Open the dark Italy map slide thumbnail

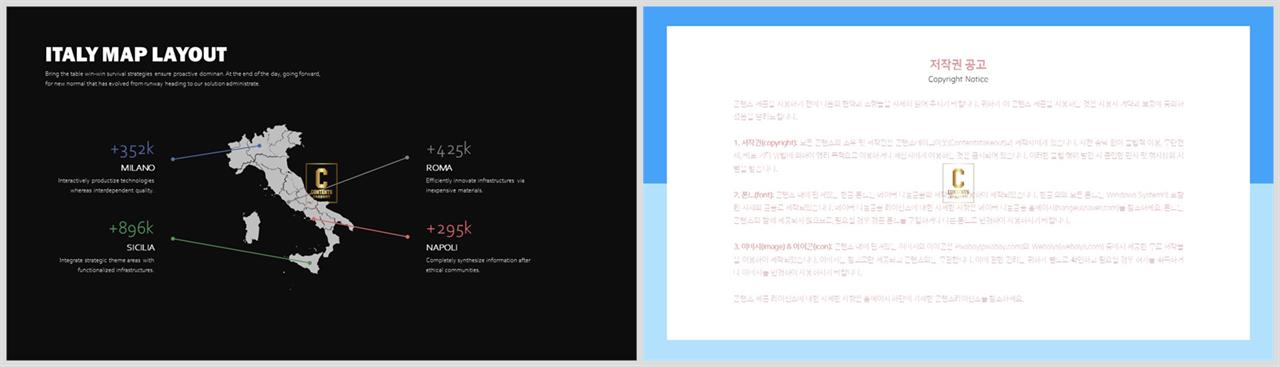pyautogui.click(x=321, y=183)
